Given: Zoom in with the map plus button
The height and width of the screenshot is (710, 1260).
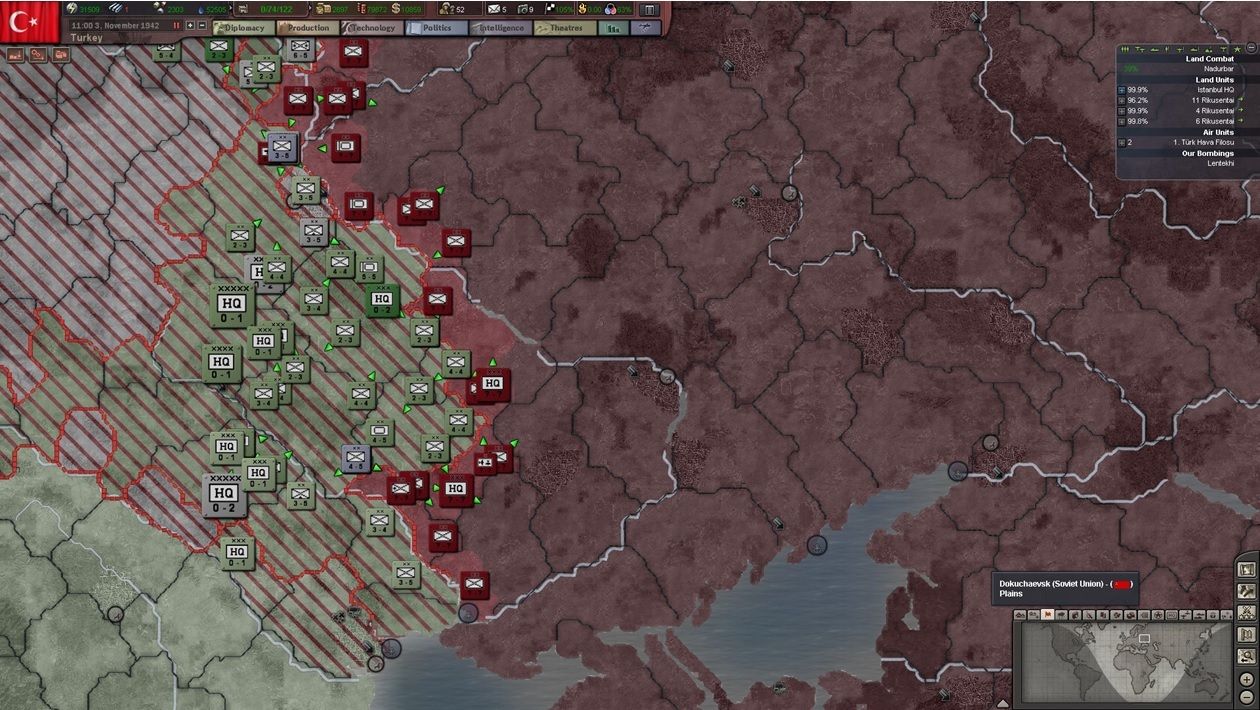Looking at the screenshot, I should 1247,679.
